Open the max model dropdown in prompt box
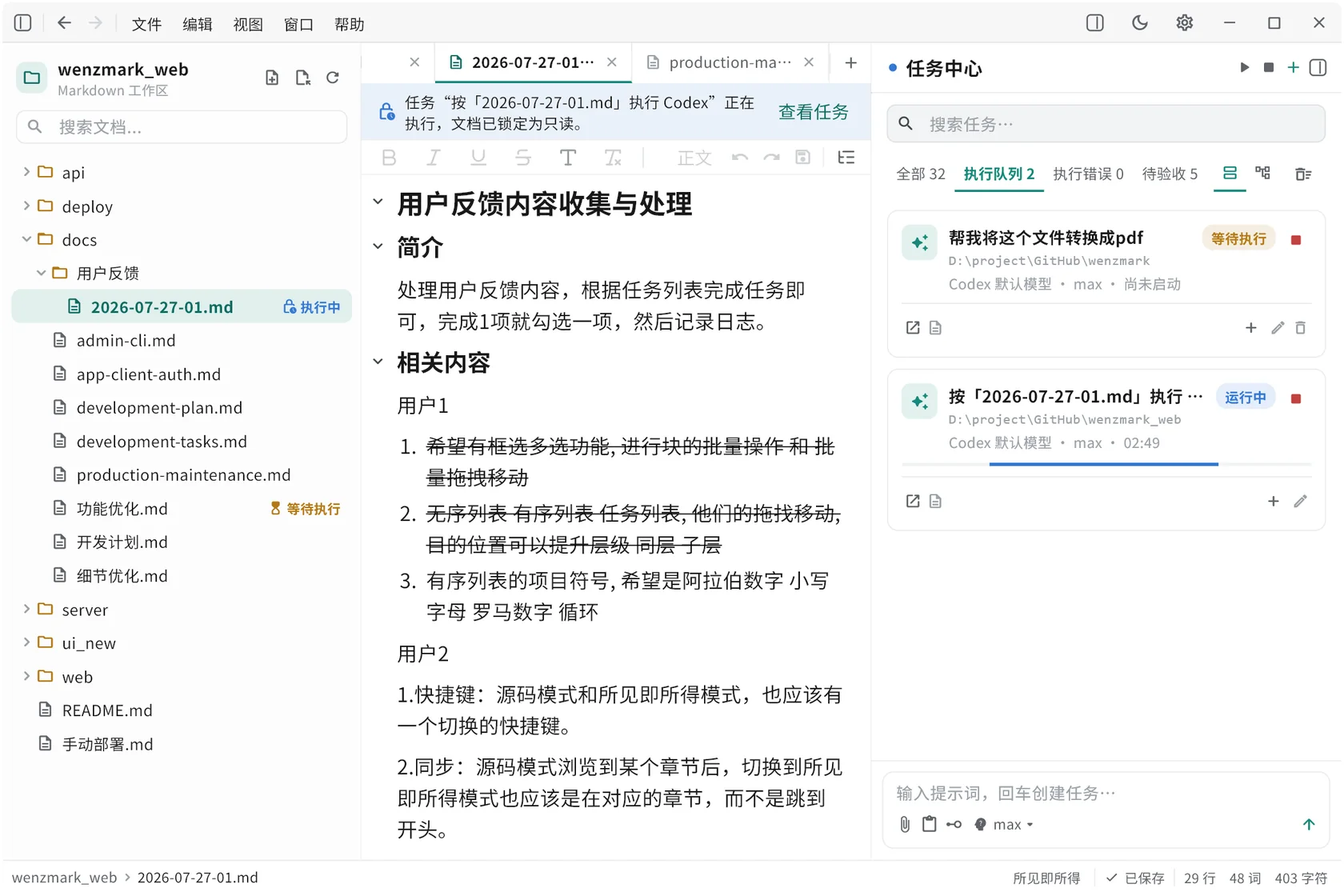This screenshot has width=1344, height=896. click(1005, 824)
